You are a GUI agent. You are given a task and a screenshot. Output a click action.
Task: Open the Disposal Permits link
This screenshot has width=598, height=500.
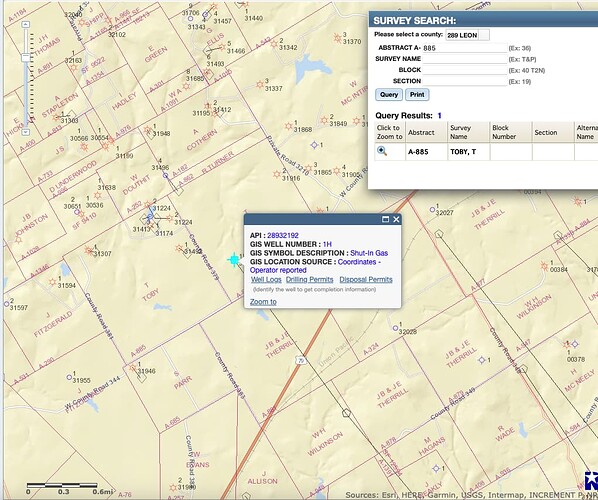tap(366, 280)
